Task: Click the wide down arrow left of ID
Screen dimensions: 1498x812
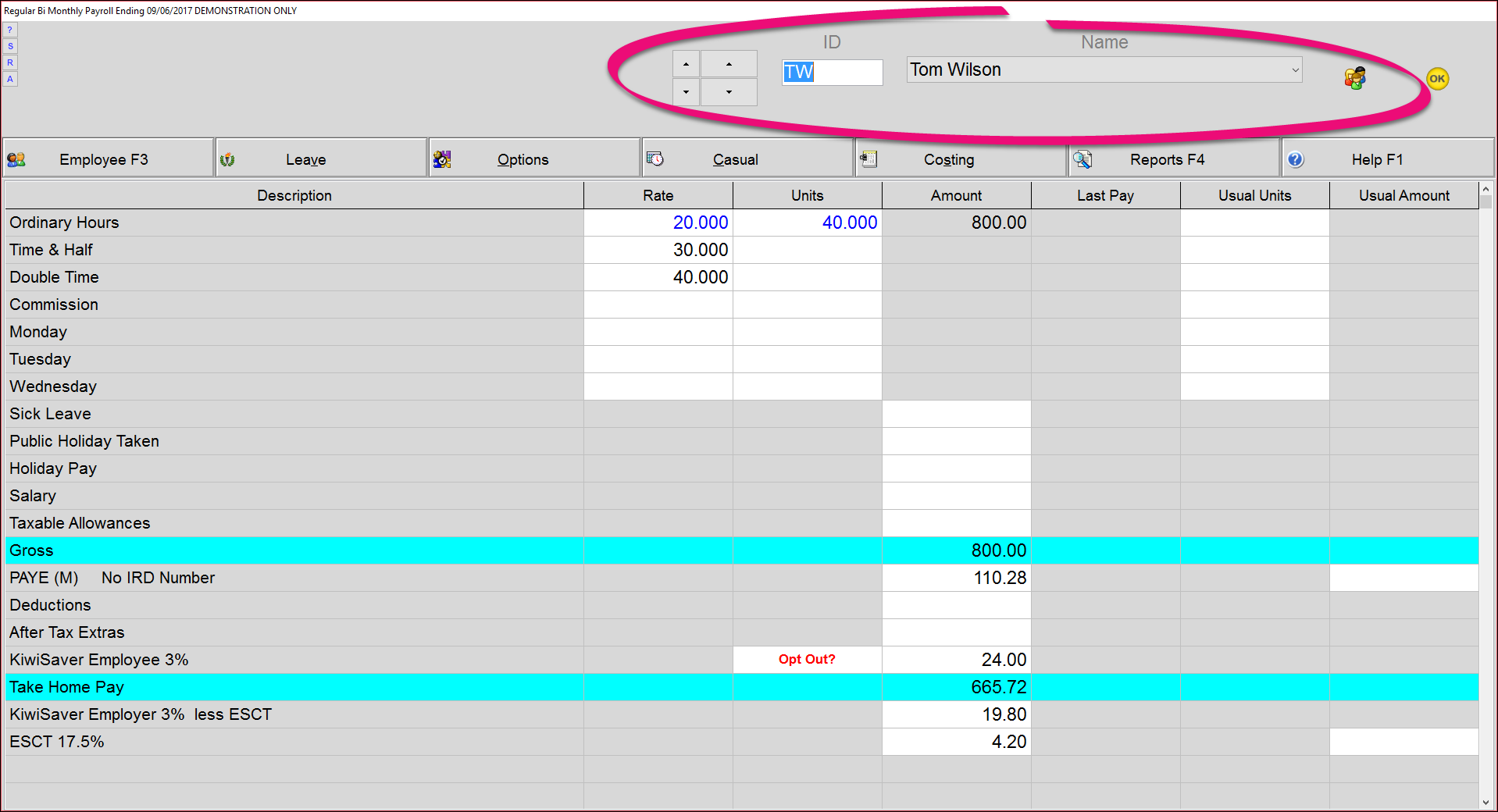Action: tap(729, 92)
